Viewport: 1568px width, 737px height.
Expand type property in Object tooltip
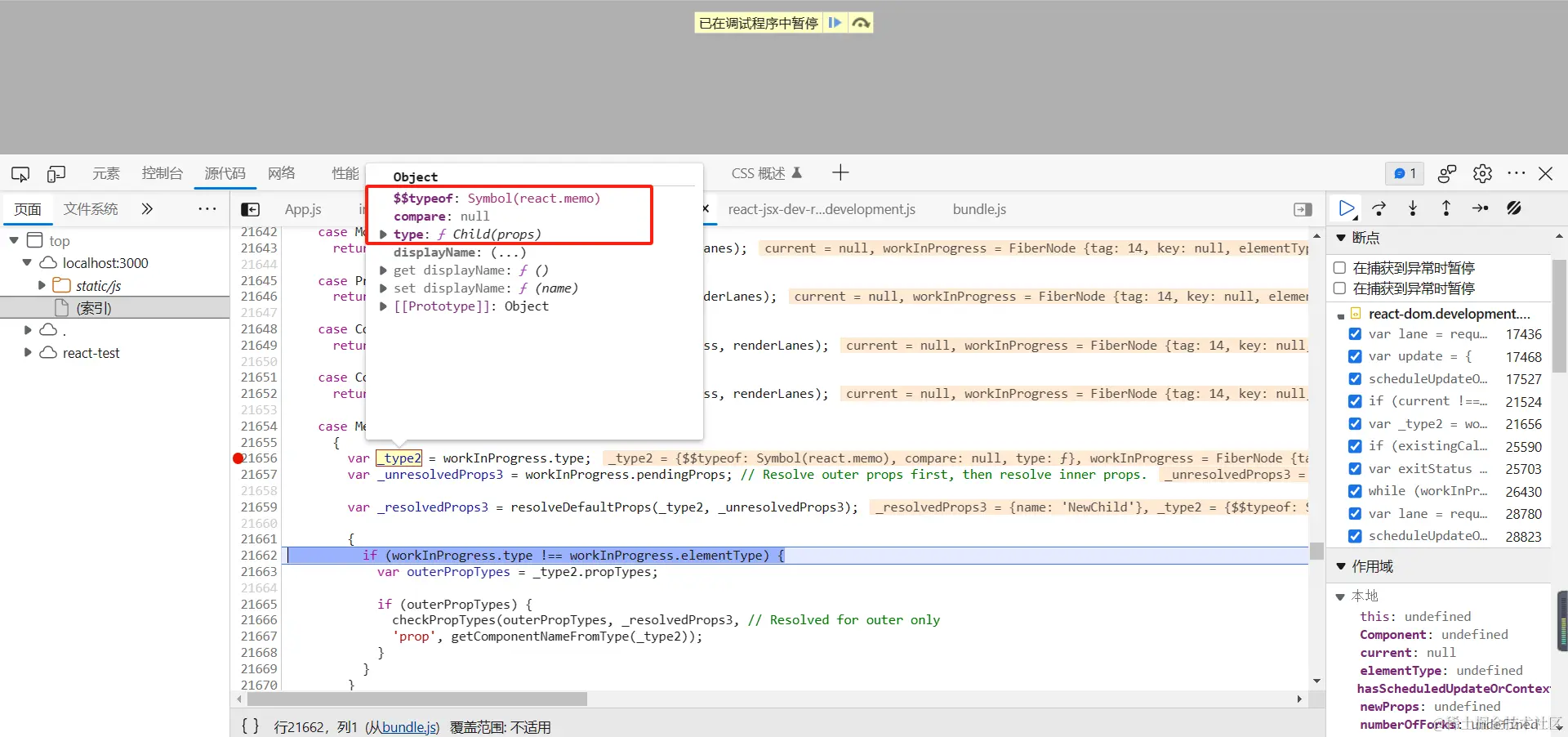(x=383, y=234)
